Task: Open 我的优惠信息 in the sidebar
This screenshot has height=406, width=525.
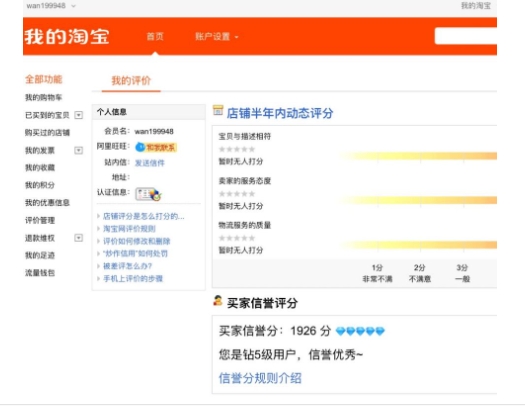Action: tap(47, 202)
